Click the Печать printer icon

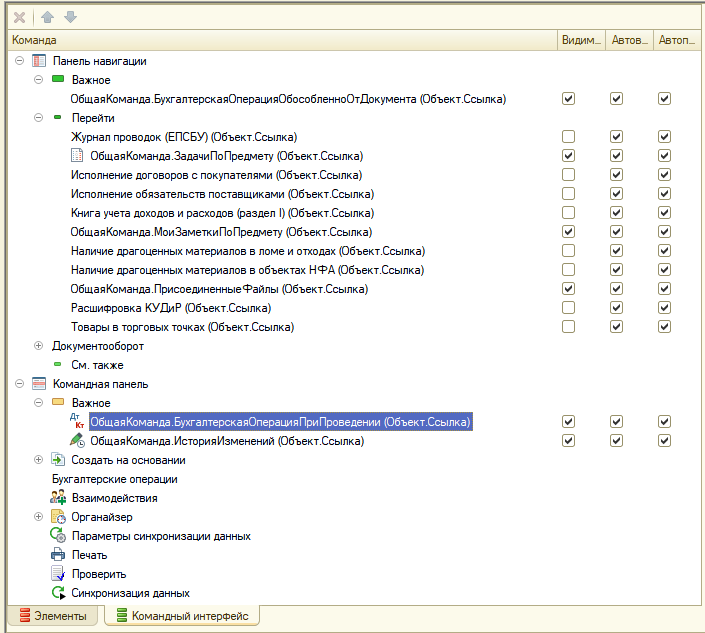[58, 555]
